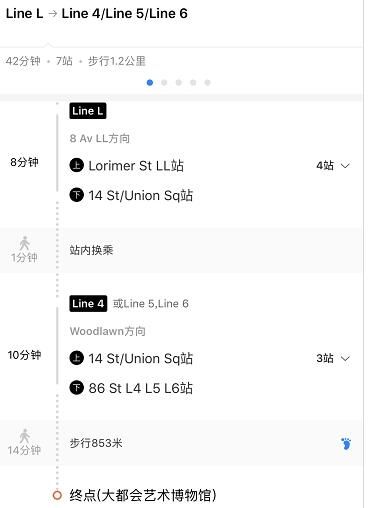
Task: Open the 站内换乘 transfer step
Action: pos(181,251)
